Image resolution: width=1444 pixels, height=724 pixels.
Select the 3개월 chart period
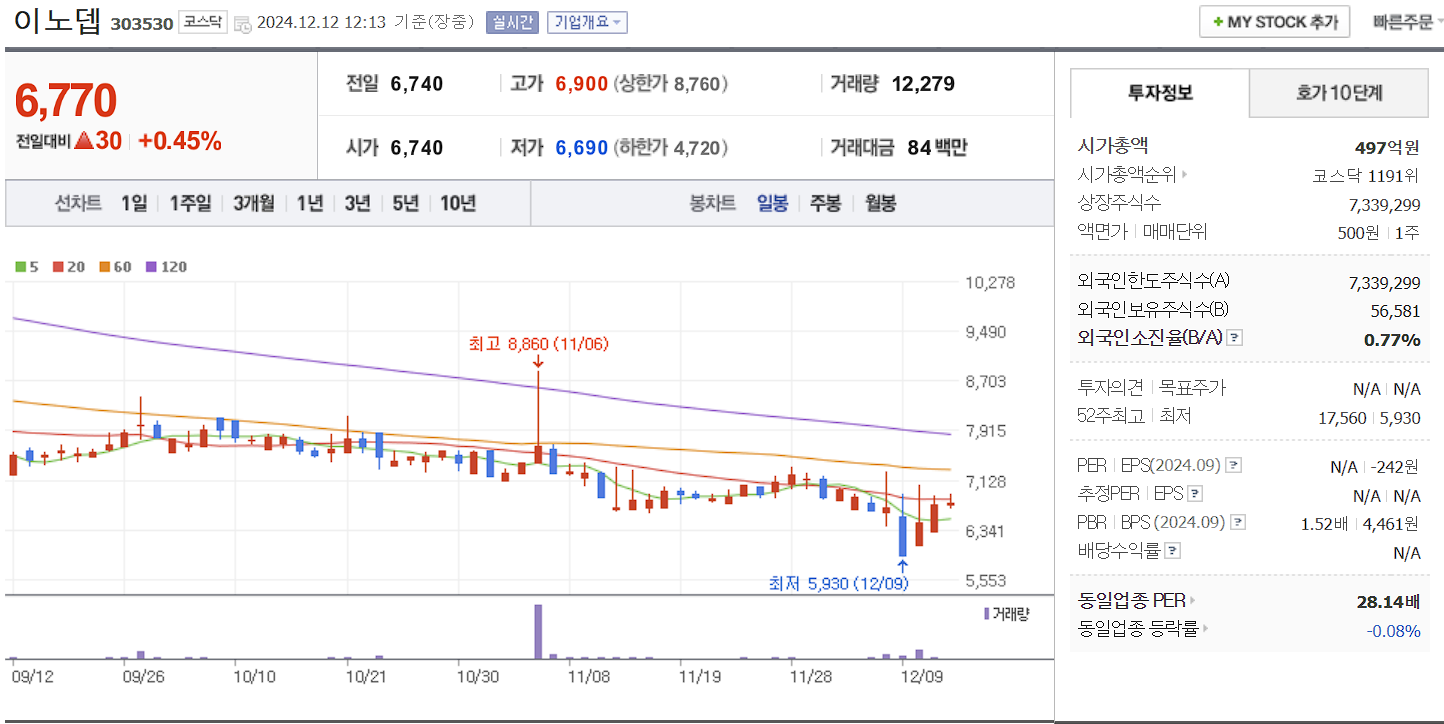point(254,203)
